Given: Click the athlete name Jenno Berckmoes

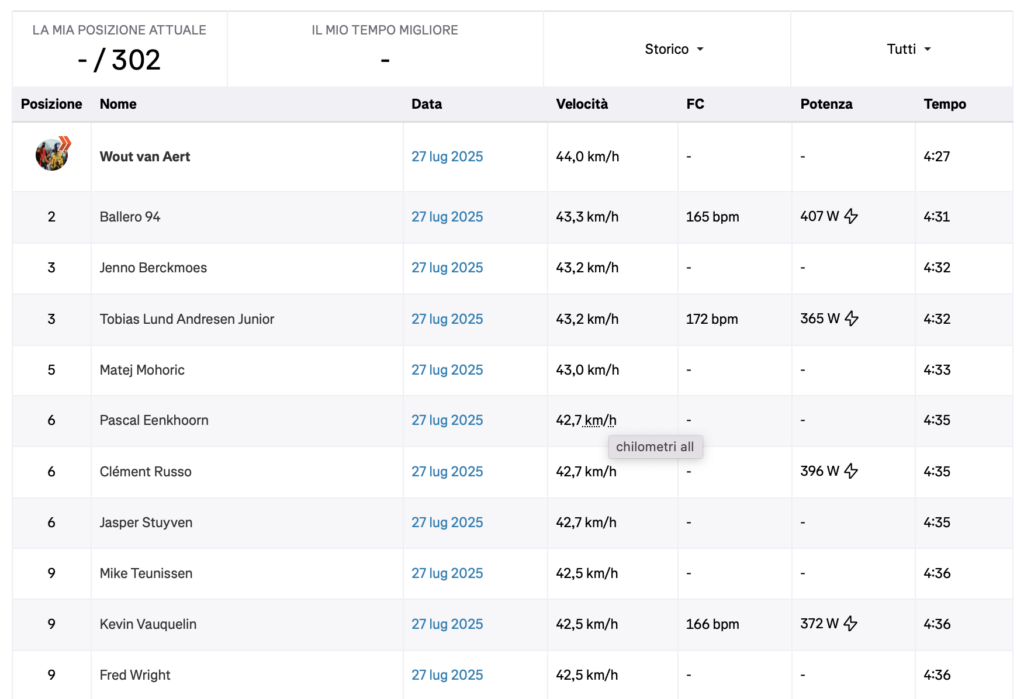Looking at the screenshot, I should point(153,268).
